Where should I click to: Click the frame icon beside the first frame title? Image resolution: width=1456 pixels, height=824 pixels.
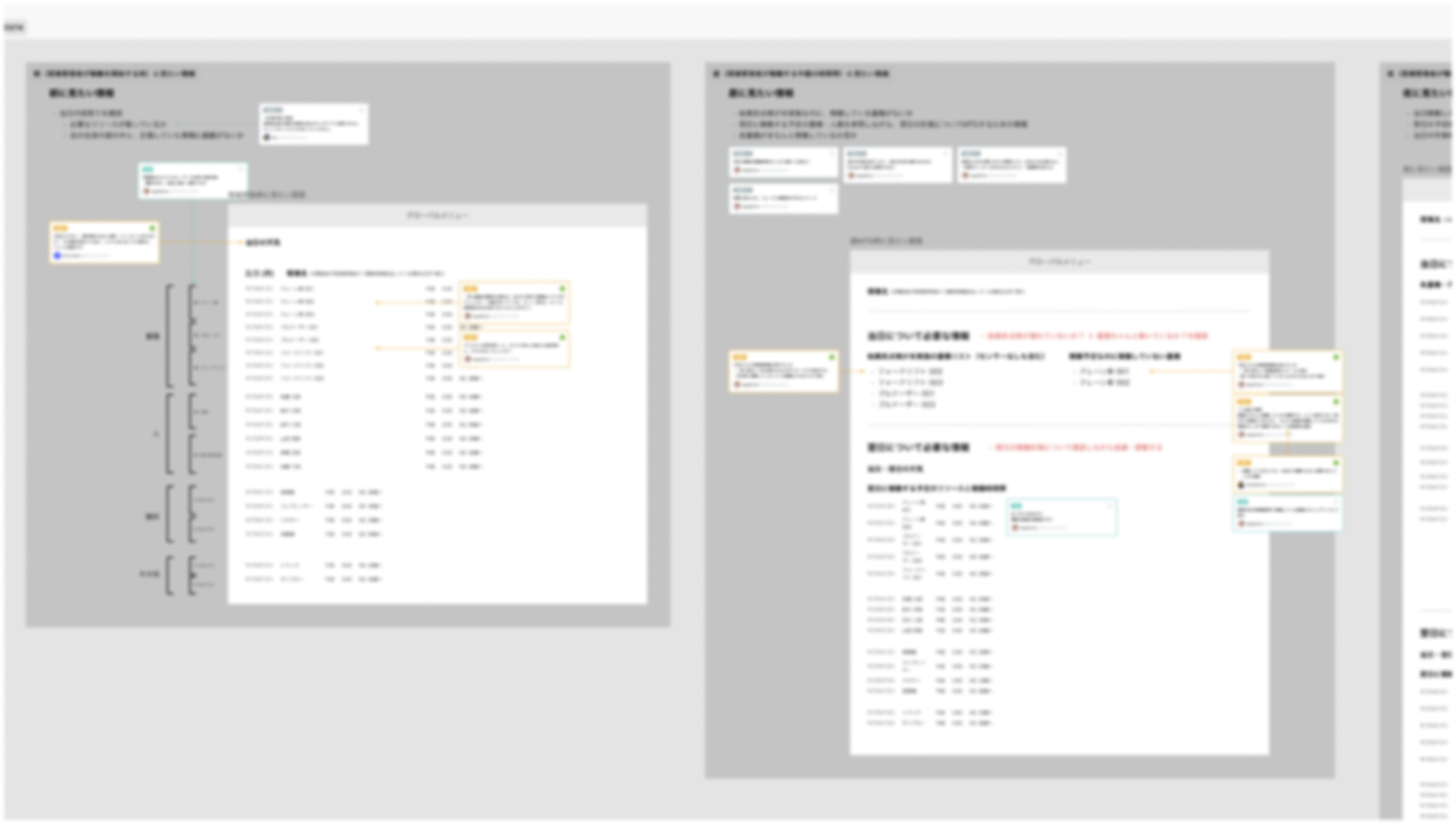pyautogui.click(x=37, y=74)
